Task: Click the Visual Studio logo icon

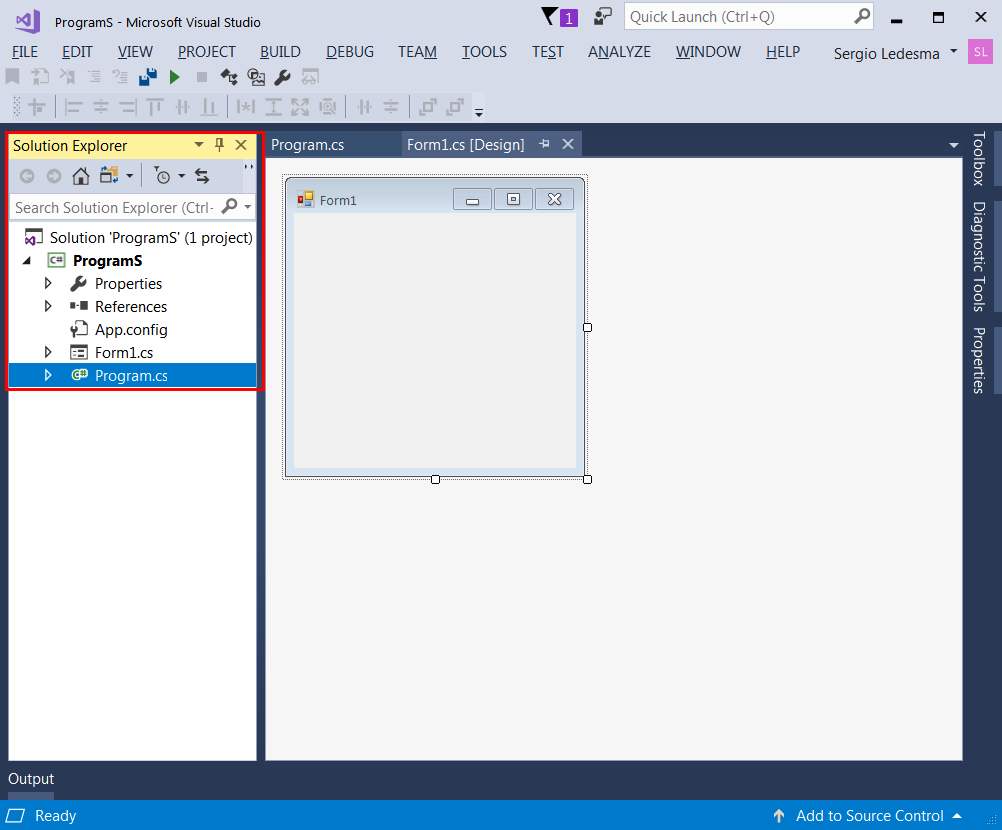Action: point(27,22)
